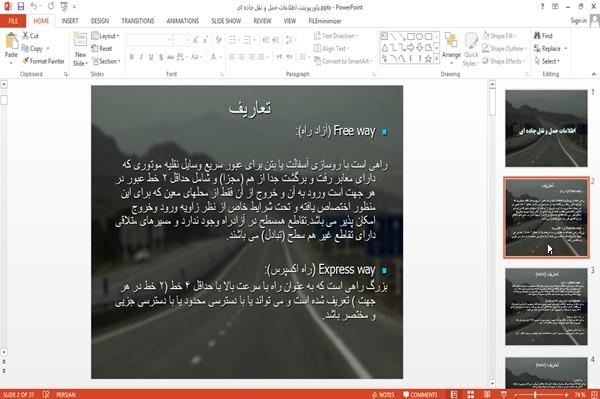Click Clear All Formatting icon

tap(218, 39)
